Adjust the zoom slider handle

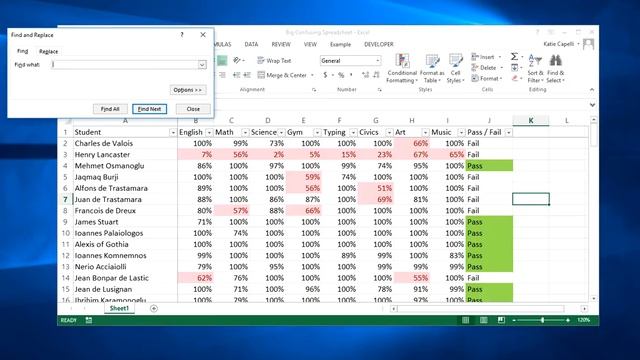[542, 320]
